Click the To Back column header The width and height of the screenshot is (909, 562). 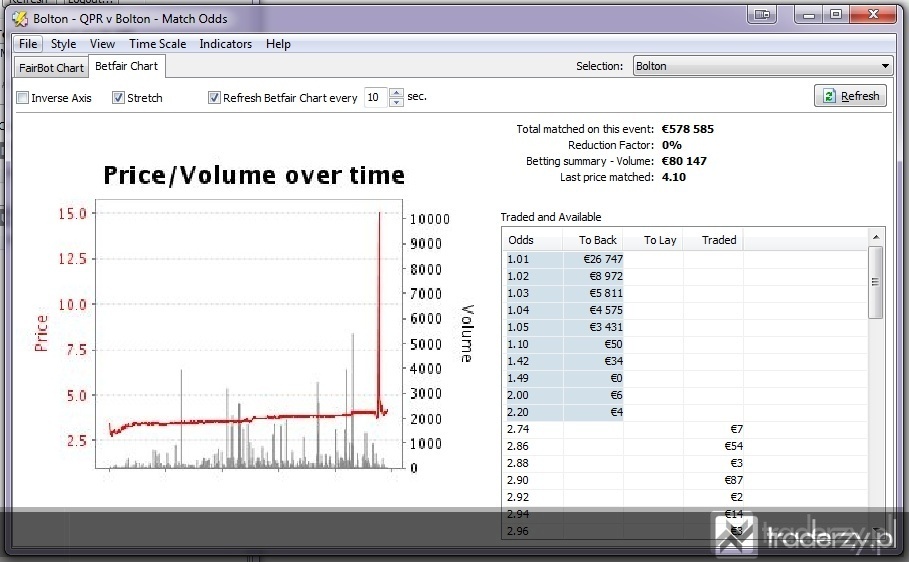click(x=592, y=240)
